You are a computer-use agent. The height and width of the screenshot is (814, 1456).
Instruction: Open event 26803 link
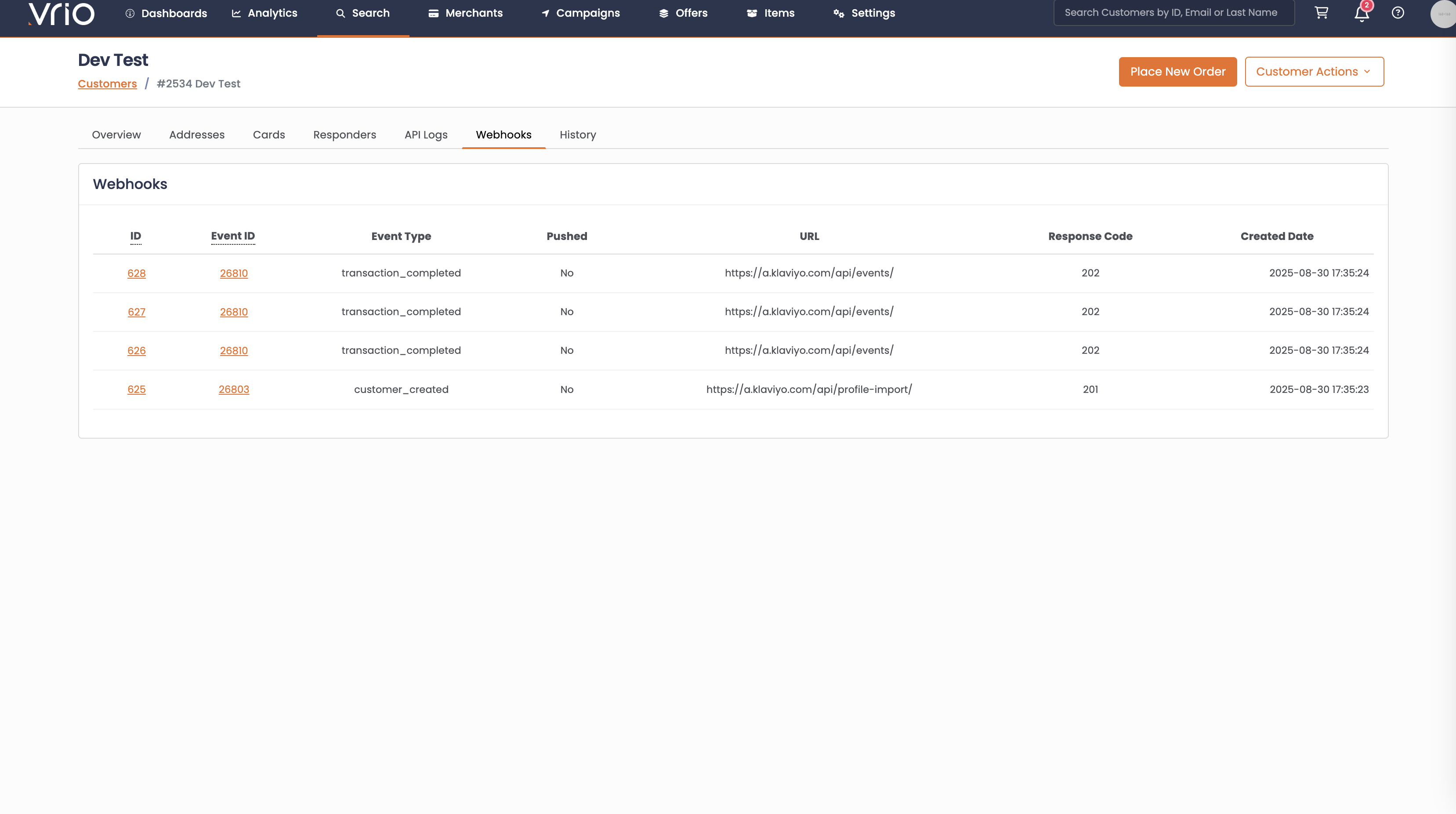[x=233, y=389]
